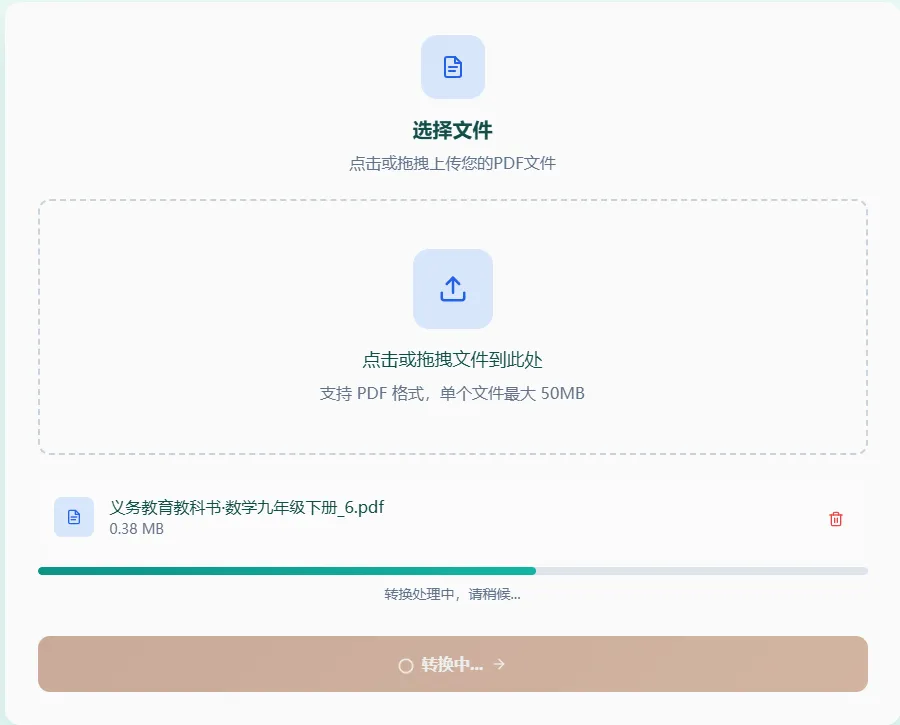Click the spinner icon in 转换中 button
900x725 pixels.
[x=406, y=665]
